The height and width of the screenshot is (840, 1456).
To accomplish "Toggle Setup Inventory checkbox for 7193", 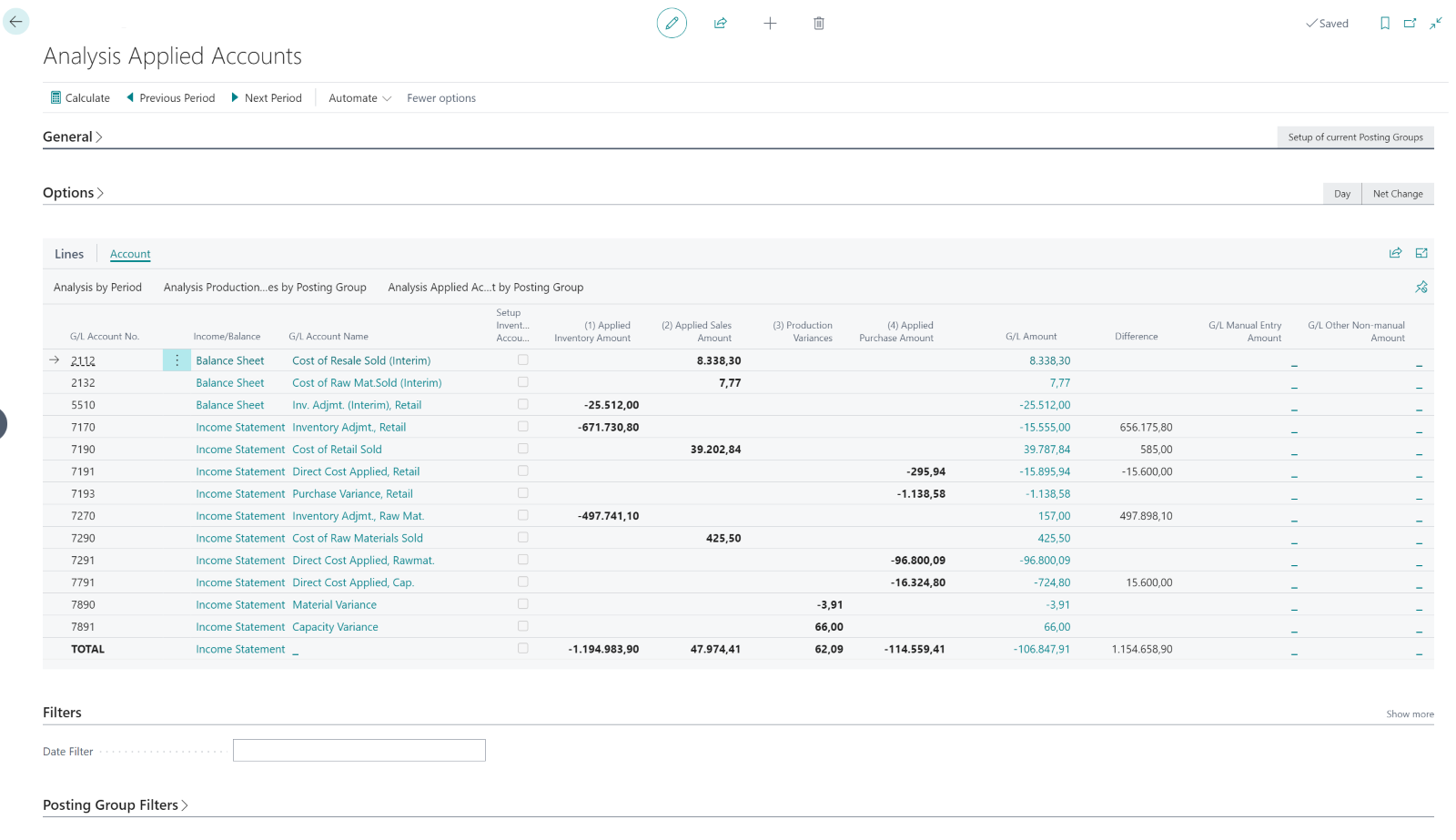I will pyautogui.click(x=523, y=492).
